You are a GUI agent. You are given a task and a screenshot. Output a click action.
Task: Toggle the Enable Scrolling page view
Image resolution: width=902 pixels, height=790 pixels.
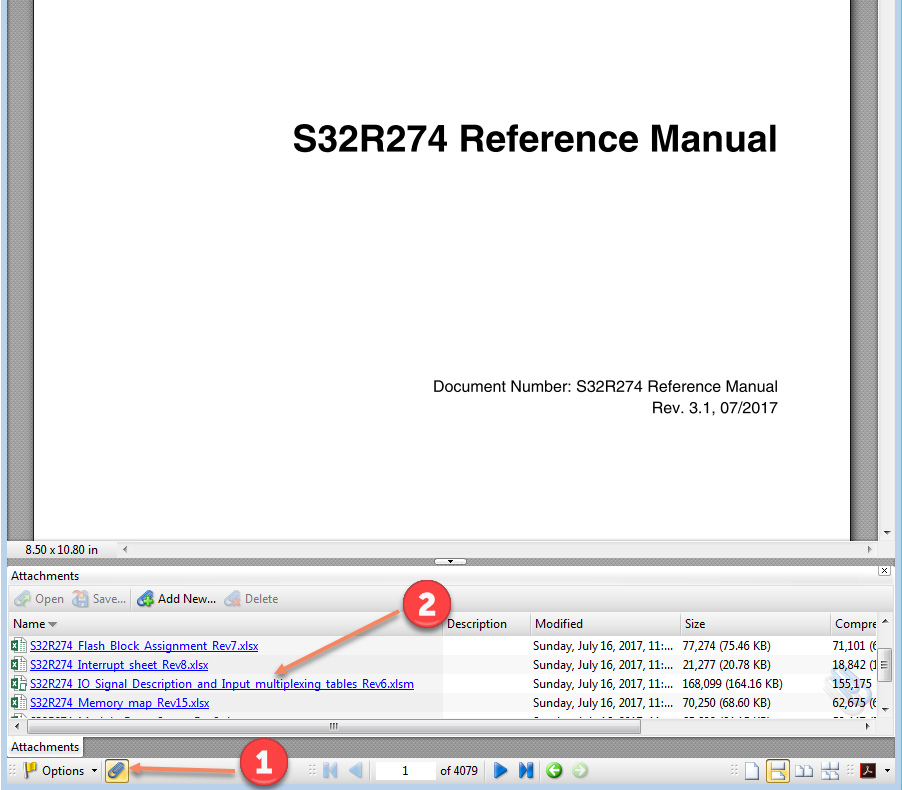776,771
